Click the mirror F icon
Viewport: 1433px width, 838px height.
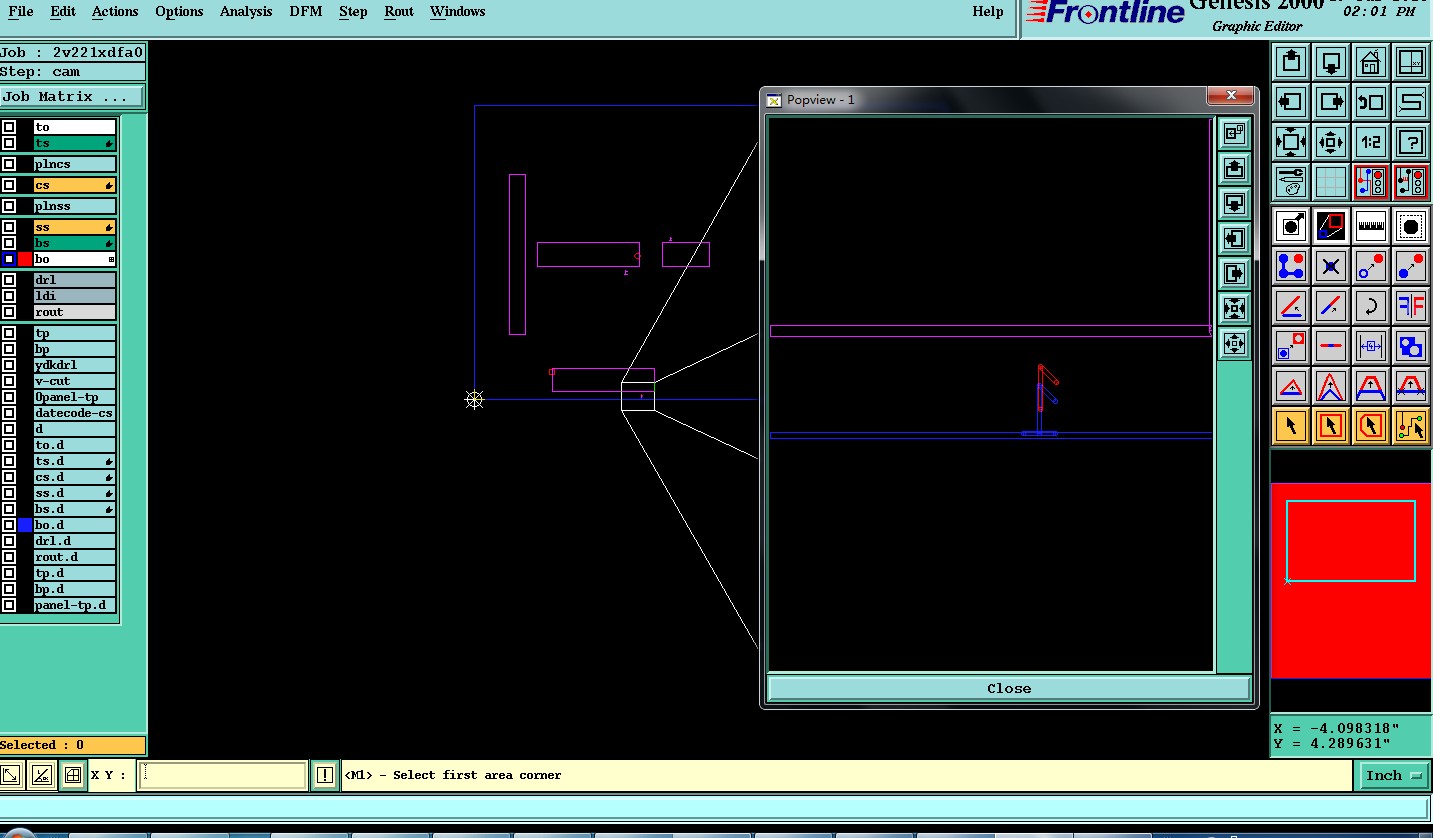tap(1411, 306)
